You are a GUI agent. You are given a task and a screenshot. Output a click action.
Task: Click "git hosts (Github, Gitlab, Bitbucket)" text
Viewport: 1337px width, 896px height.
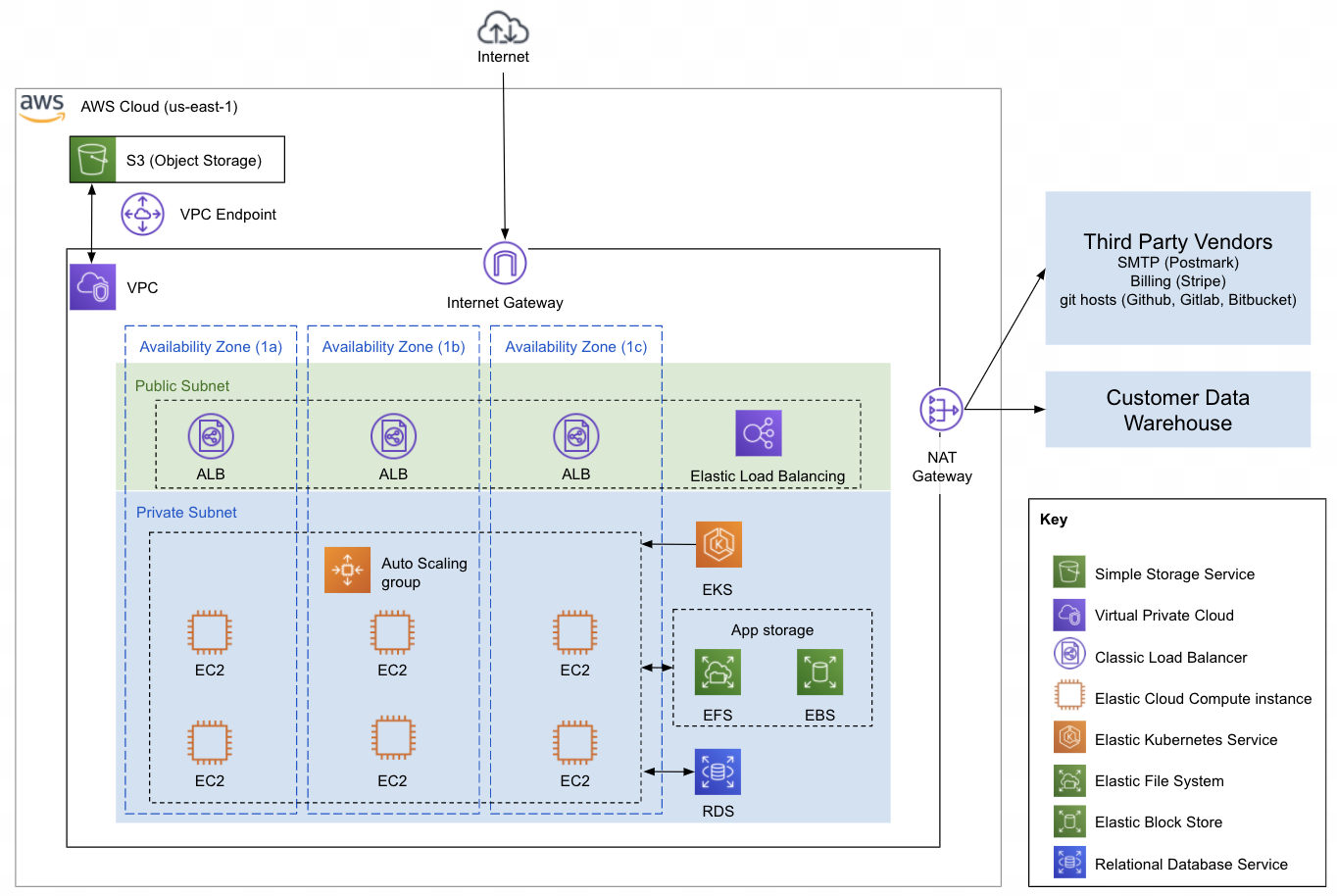(1178, 300)
